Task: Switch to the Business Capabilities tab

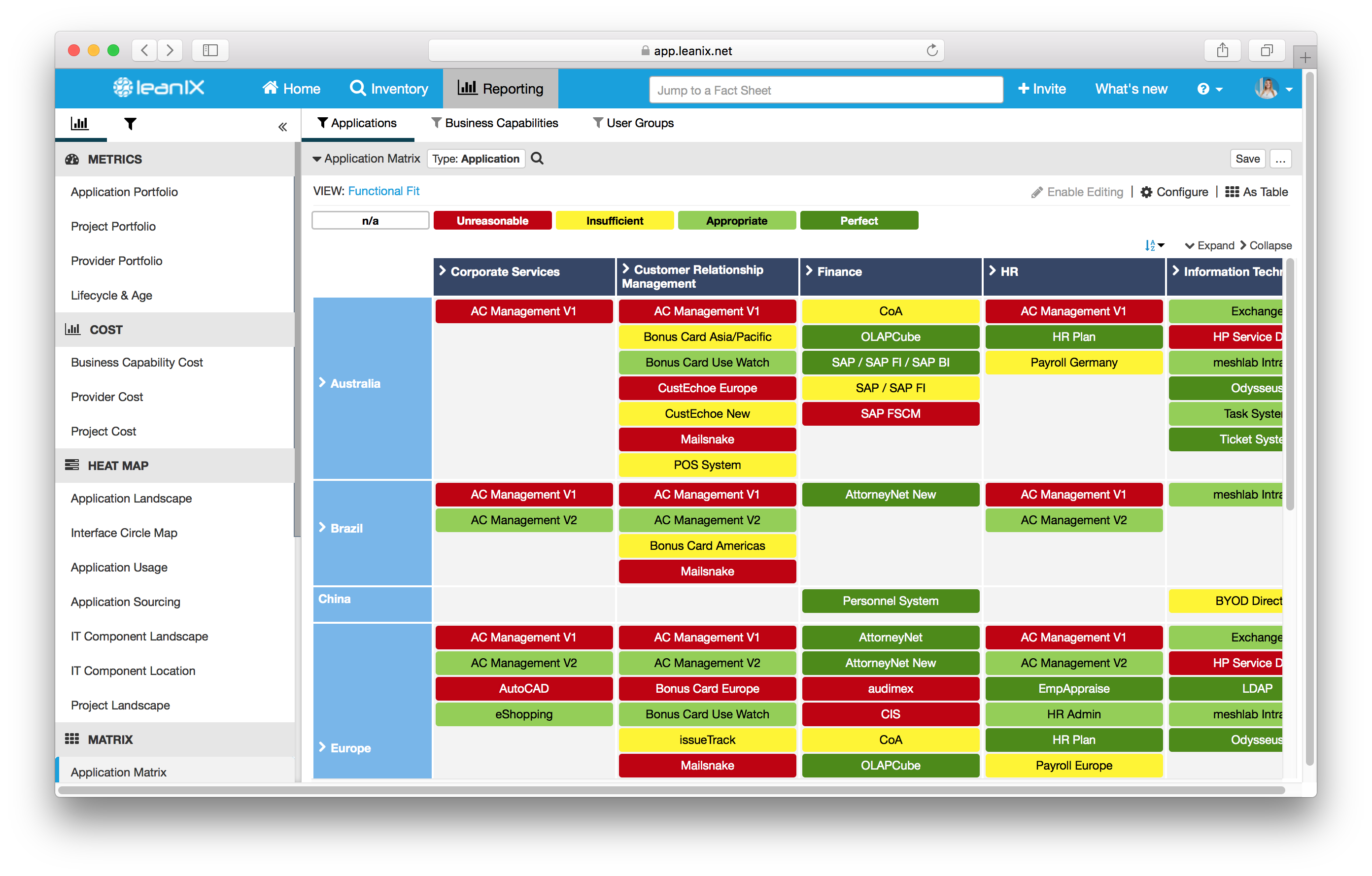Action: point(495,123)
